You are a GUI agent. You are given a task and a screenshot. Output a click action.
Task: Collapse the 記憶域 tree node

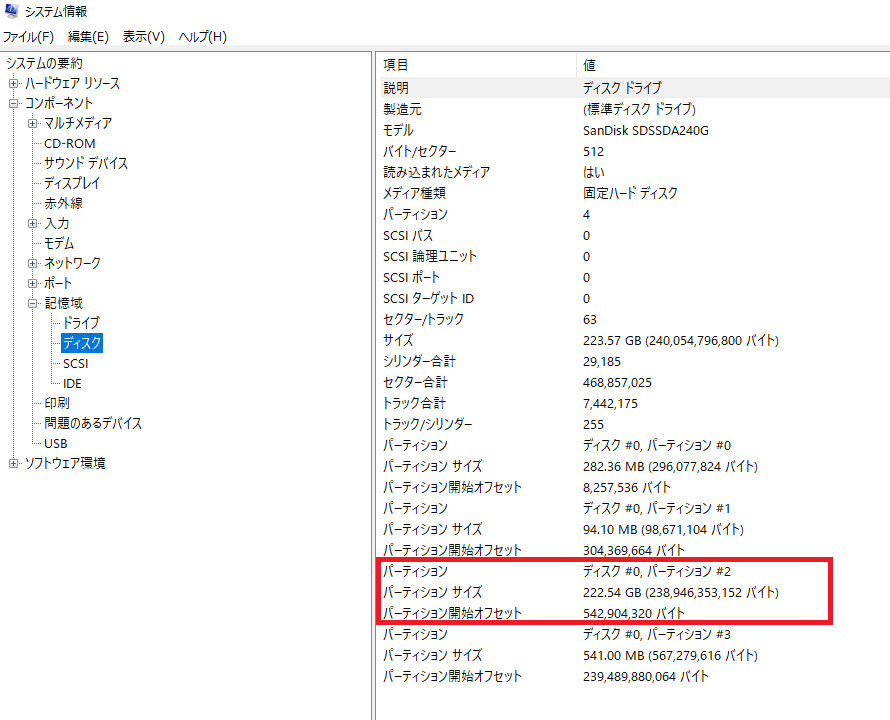click(33, 304)
